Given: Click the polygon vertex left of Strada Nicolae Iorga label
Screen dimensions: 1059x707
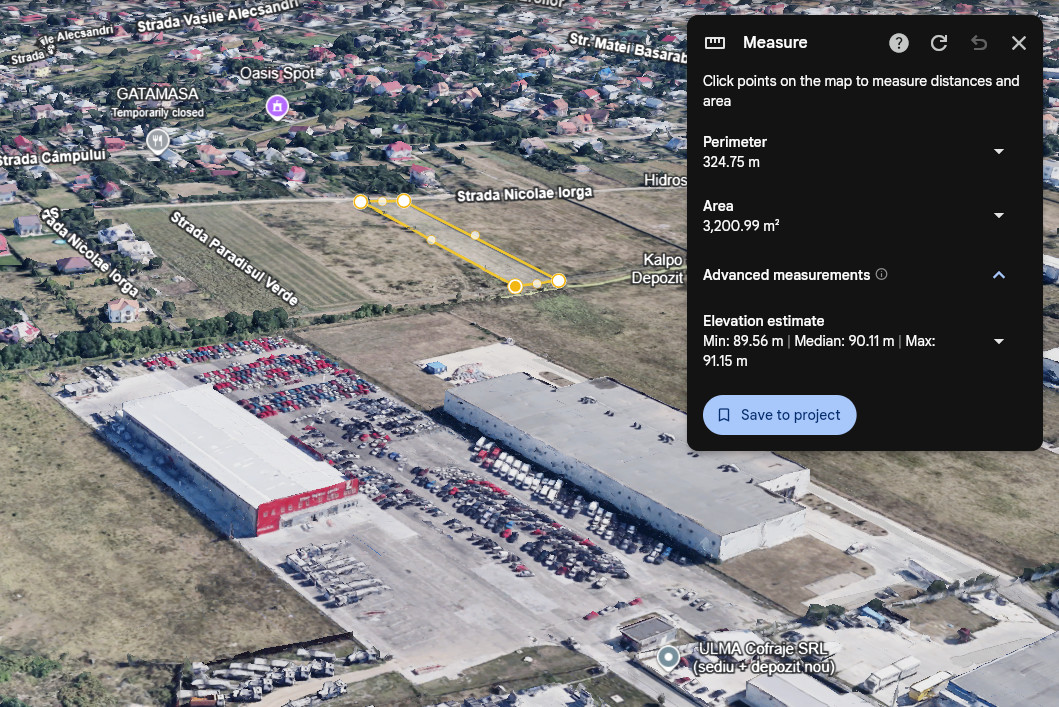Looking at the screenshot, I should point(404,201).
